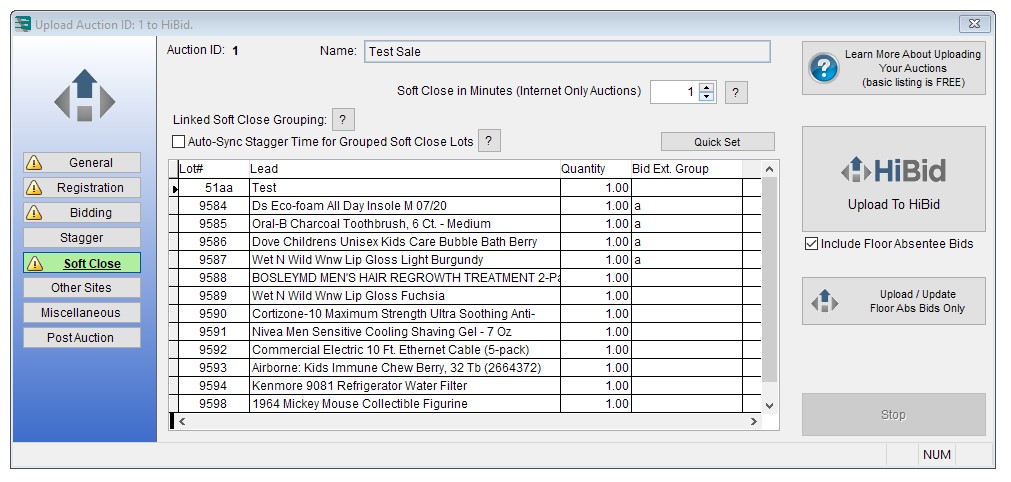Image resolution: width=1011 pixels, height=482 pixels.
Task: Click Bid Ext. Group cell for lot 9588
Action: tap(687, 278)
